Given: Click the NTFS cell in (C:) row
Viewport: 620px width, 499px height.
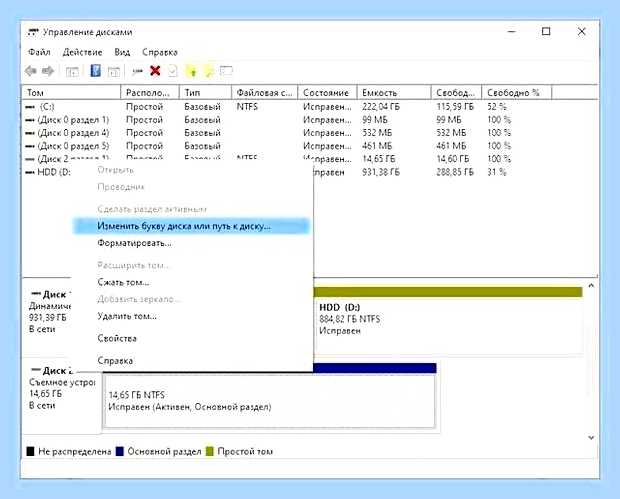Looking at the screenshot, I should [247, 107].
